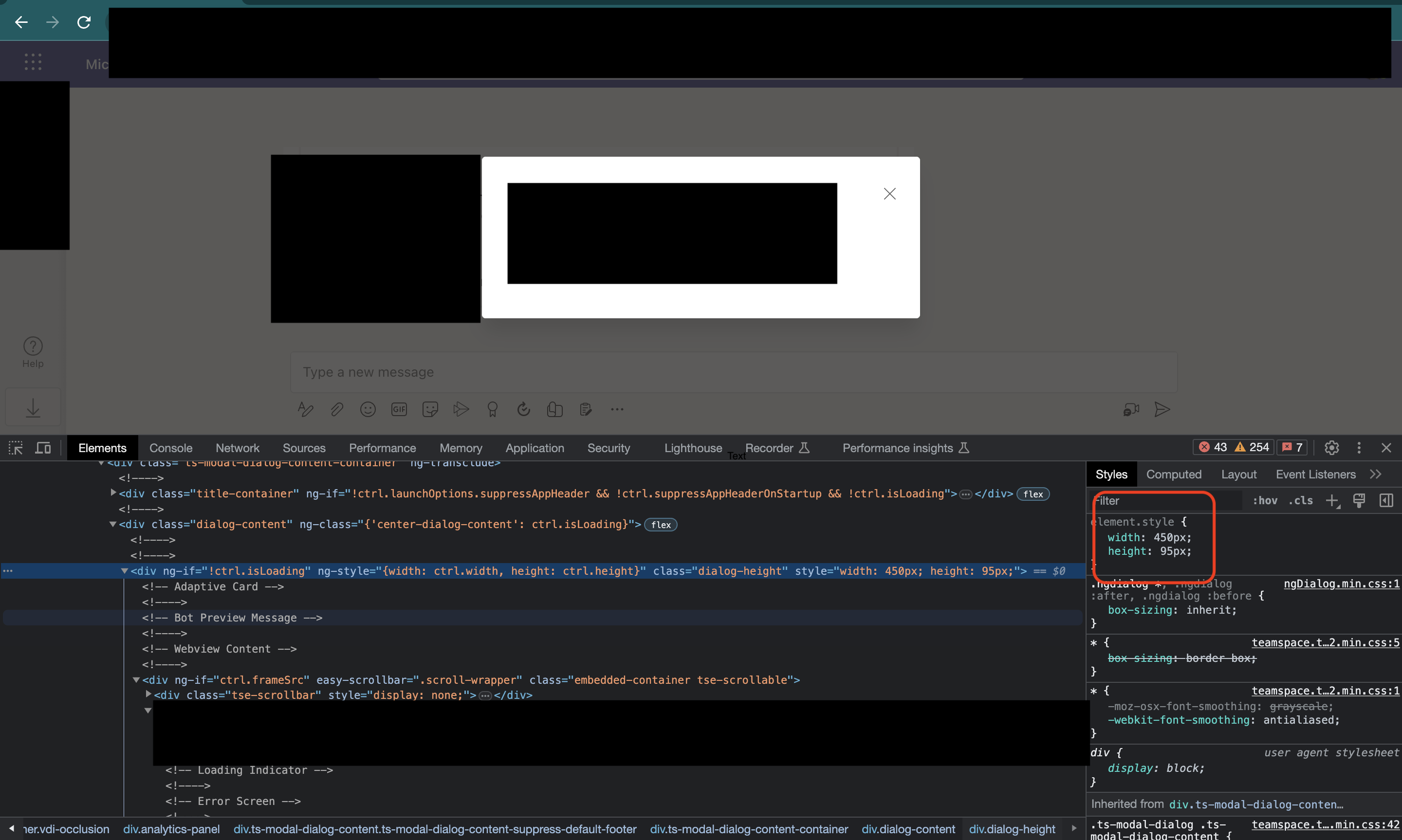The width and height of the screenshot is (1402, 840).
Task: Select the format message pen icon
Action: tap(305, 409)
